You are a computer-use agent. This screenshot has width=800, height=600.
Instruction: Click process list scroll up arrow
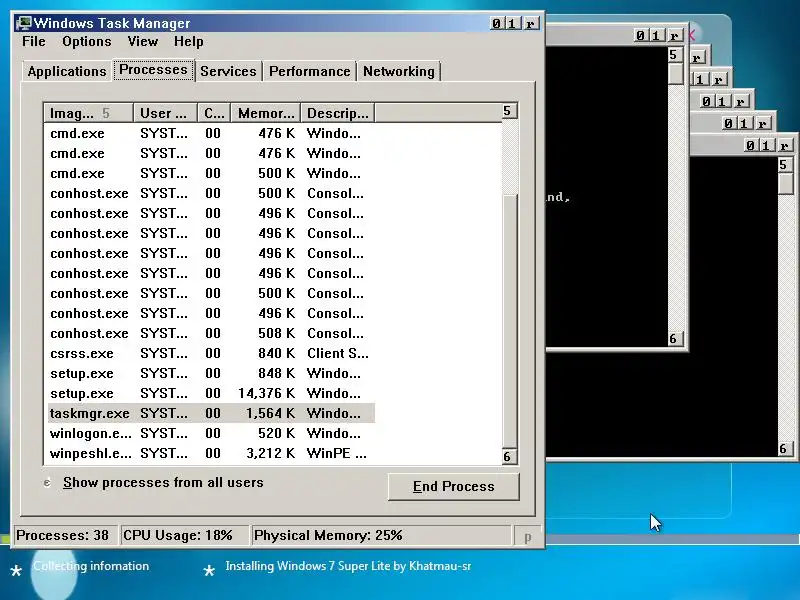(x=510, y=112)
